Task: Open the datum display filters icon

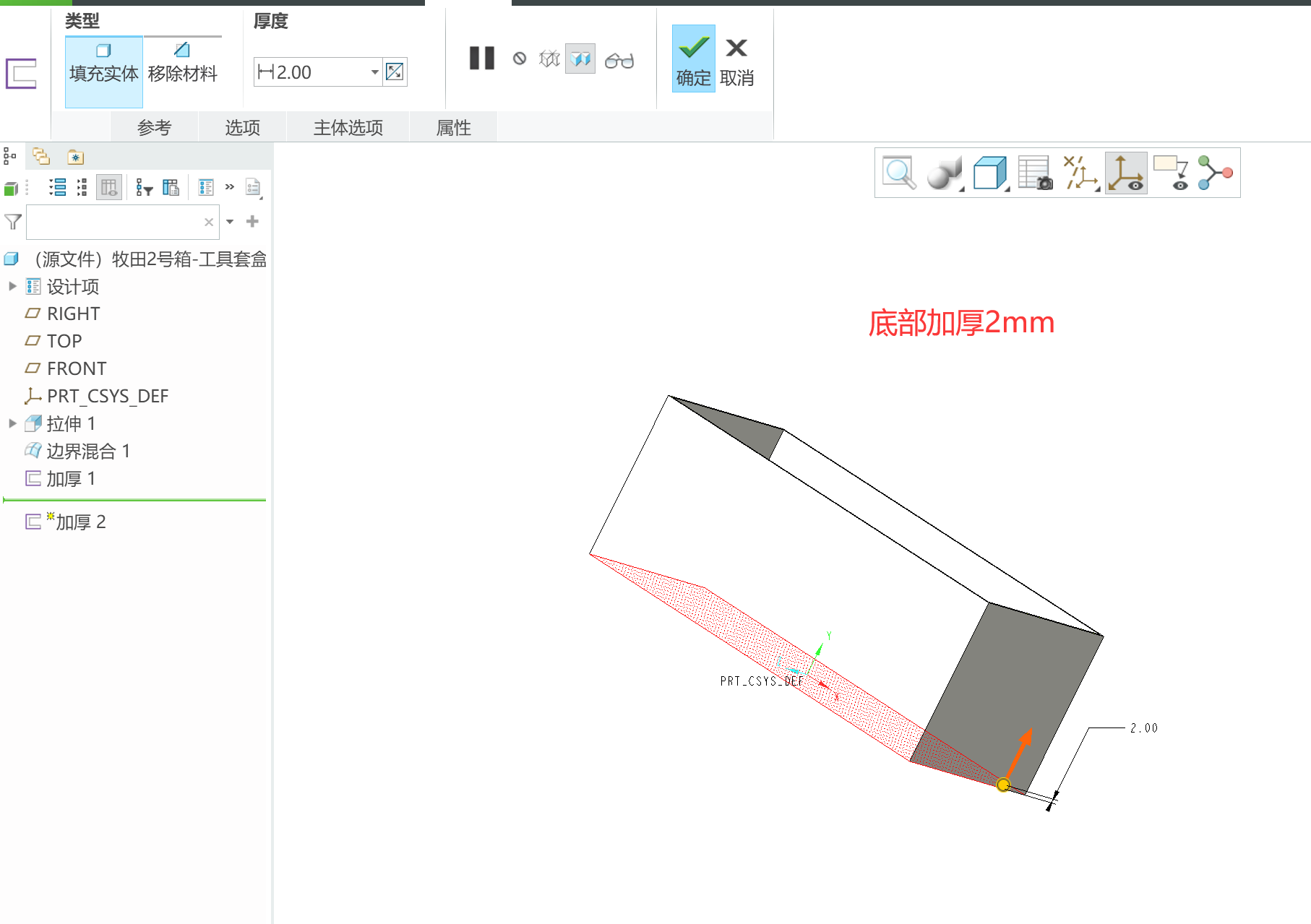Action: click(x=1081, y=173)
